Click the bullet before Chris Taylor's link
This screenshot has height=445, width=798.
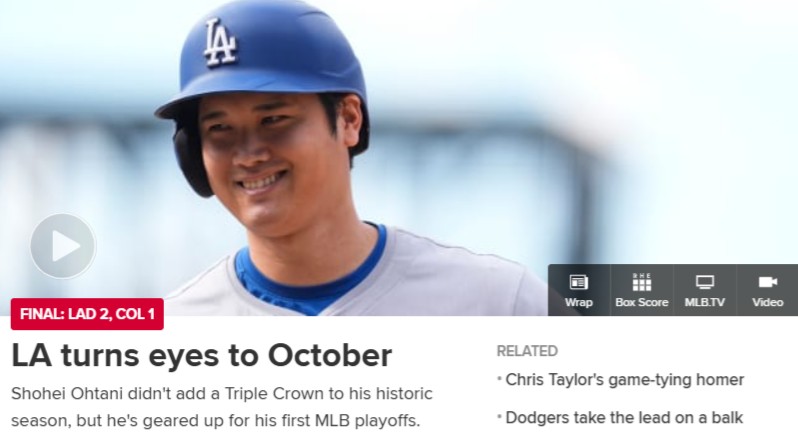[x=500, y=379]
